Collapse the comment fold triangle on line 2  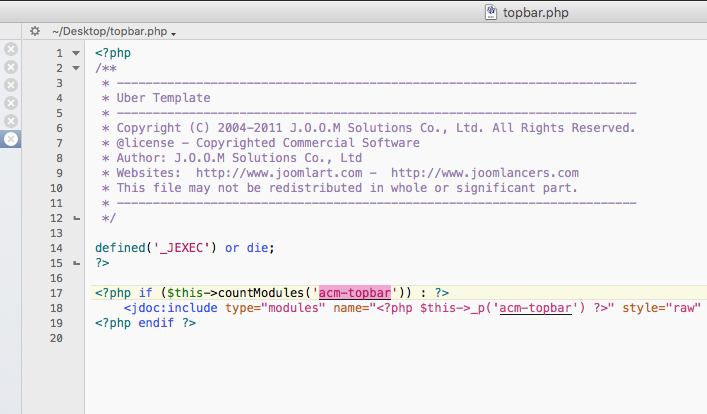[76, 68]
